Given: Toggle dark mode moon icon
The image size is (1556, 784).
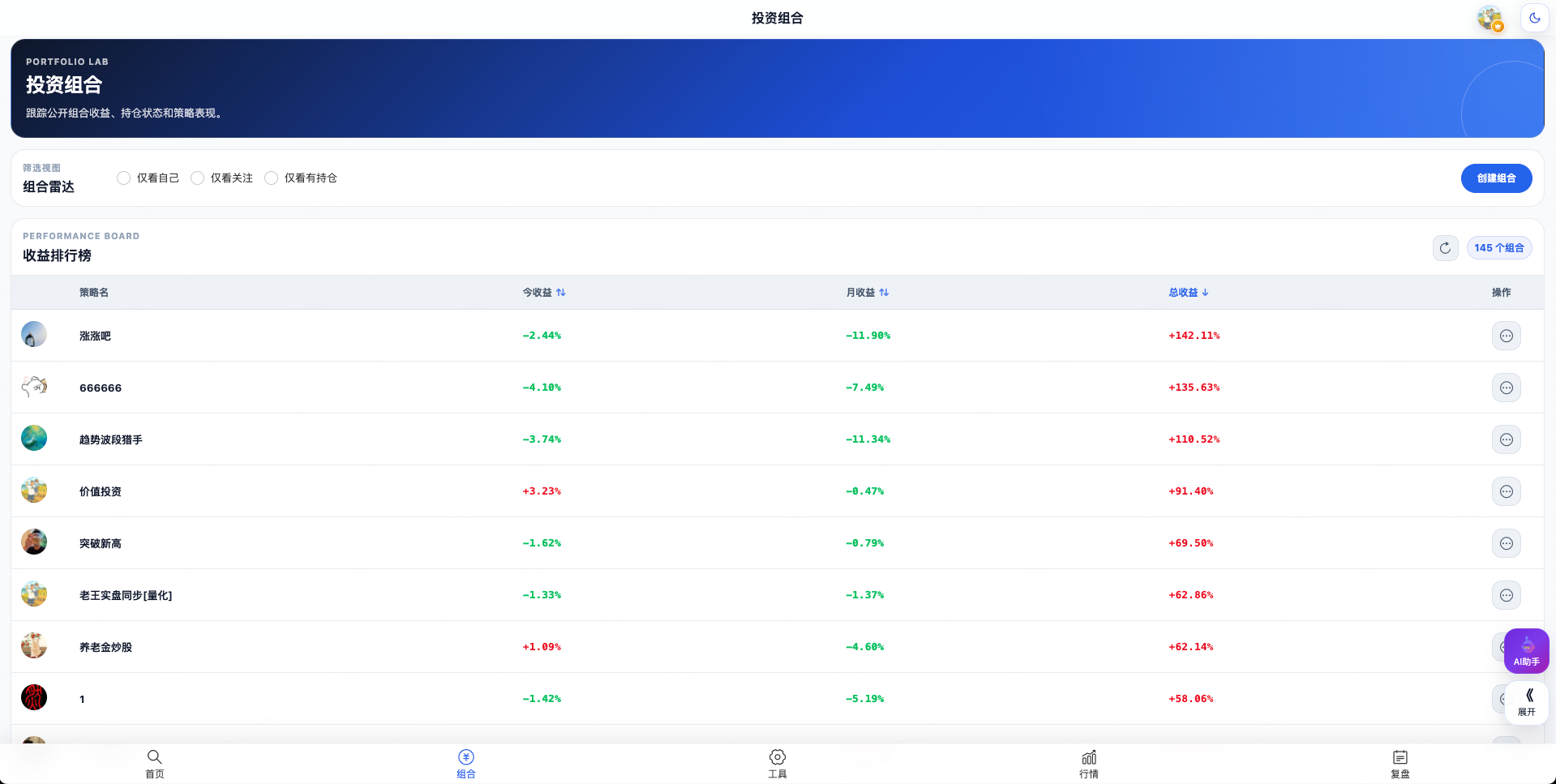Looking at the screenshot, I should [1534, 18].
